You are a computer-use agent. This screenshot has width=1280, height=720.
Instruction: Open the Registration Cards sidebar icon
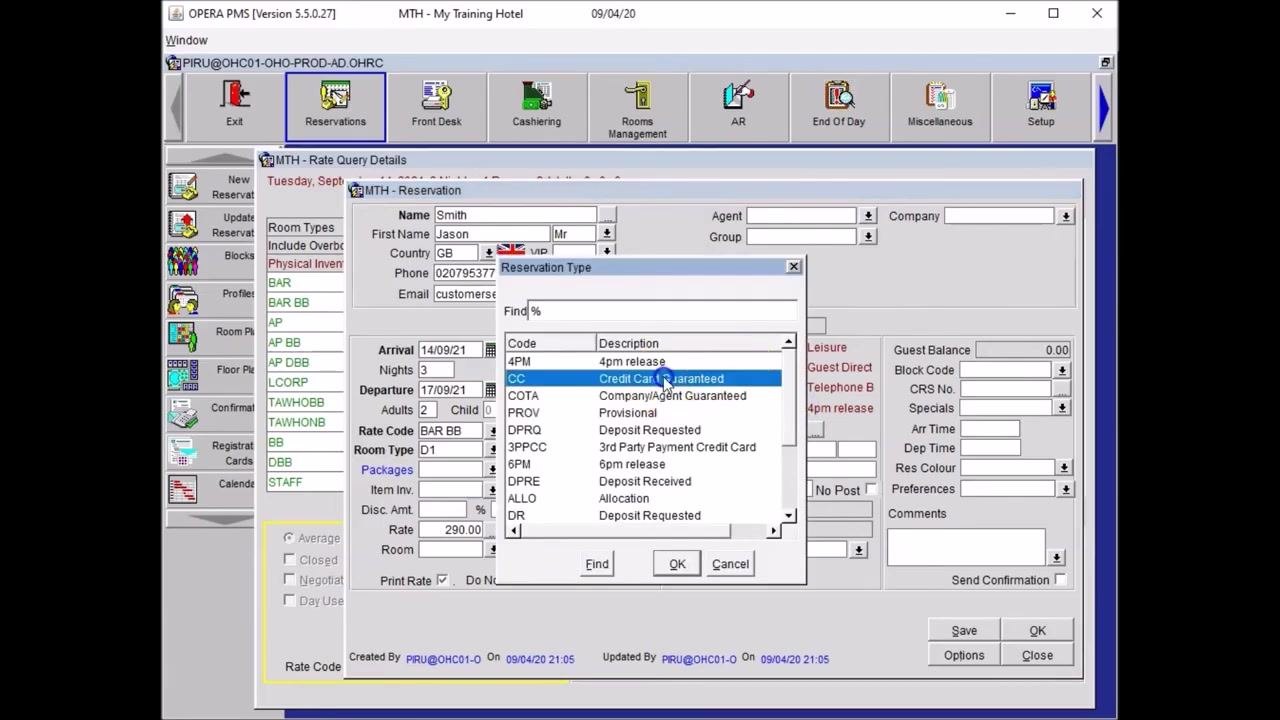pos(183,452)
